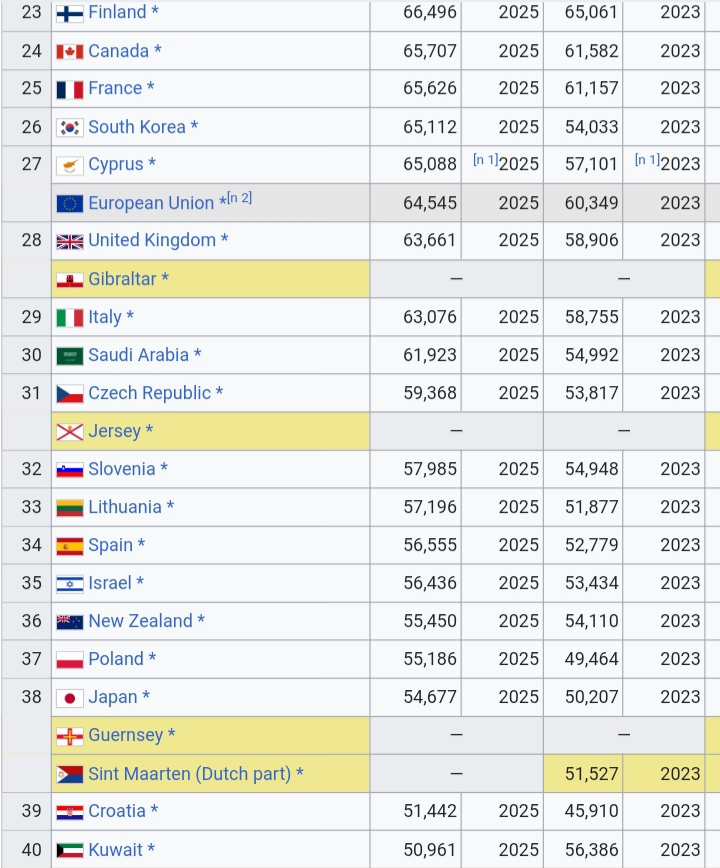The width and height of the screenshot is (720, 868).
Task: Click the Kuwait flag icon
Action: [x=70, y=850]
